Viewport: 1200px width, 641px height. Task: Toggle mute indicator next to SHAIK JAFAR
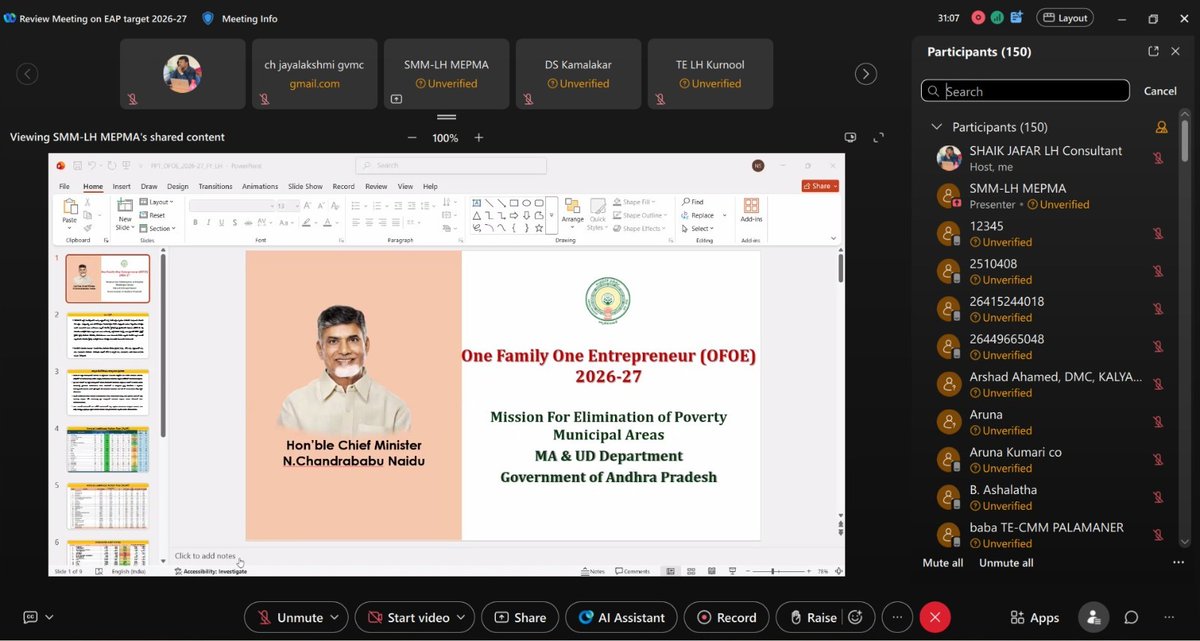pyautogui.click(x=1157, y=157)
